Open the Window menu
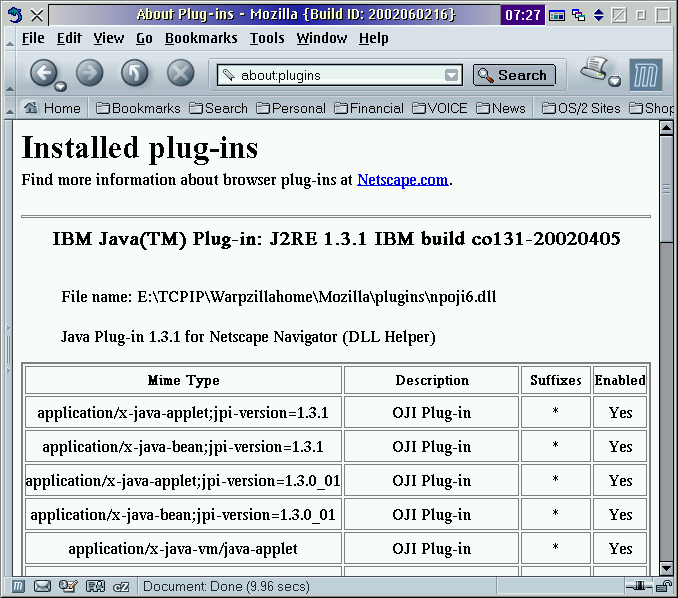This screenshot has width=678, height=598. click(322, 38)
